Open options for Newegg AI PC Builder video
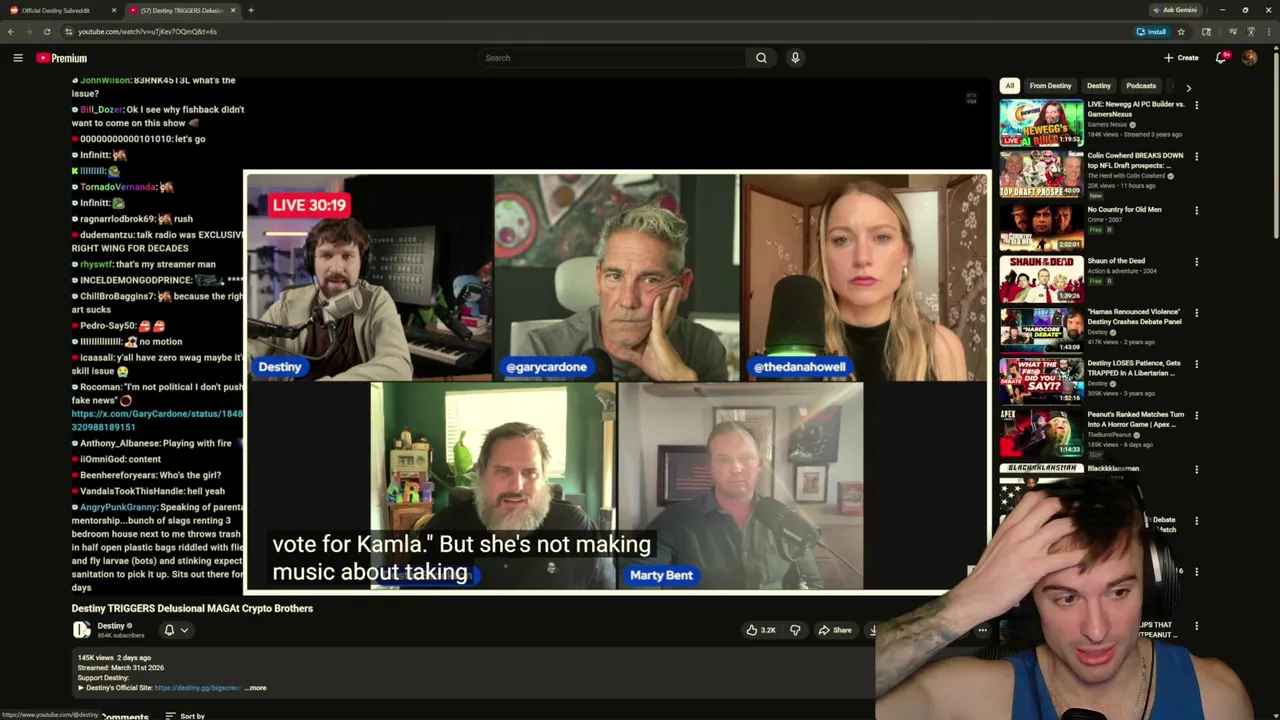1280x720 pixels. (x=1196, y=105)
